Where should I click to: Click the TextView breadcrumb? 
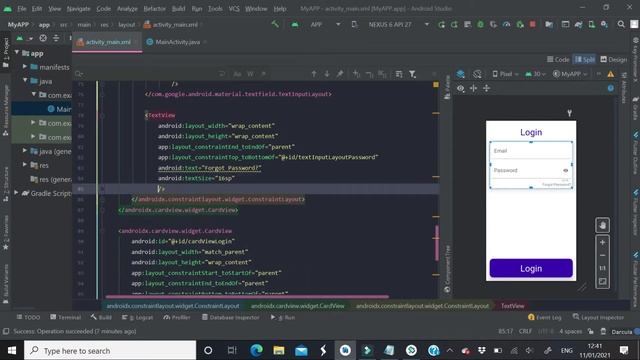[x=512, y=306]
